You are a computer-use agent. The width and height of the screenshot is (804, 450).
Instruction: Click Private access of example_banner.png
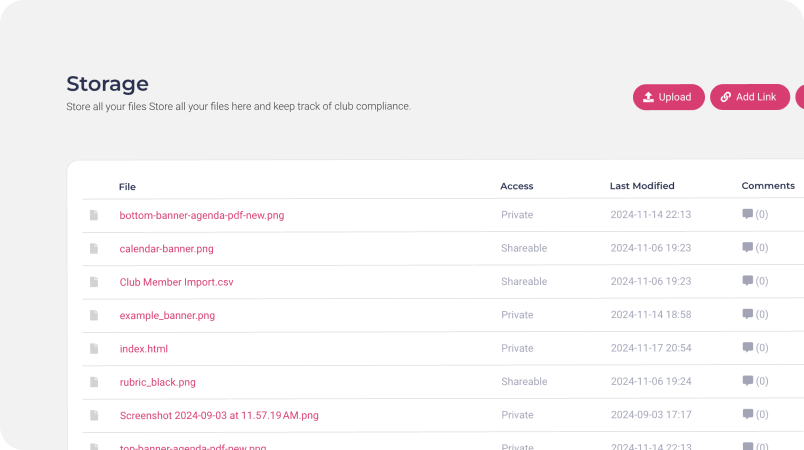[517, 315]
